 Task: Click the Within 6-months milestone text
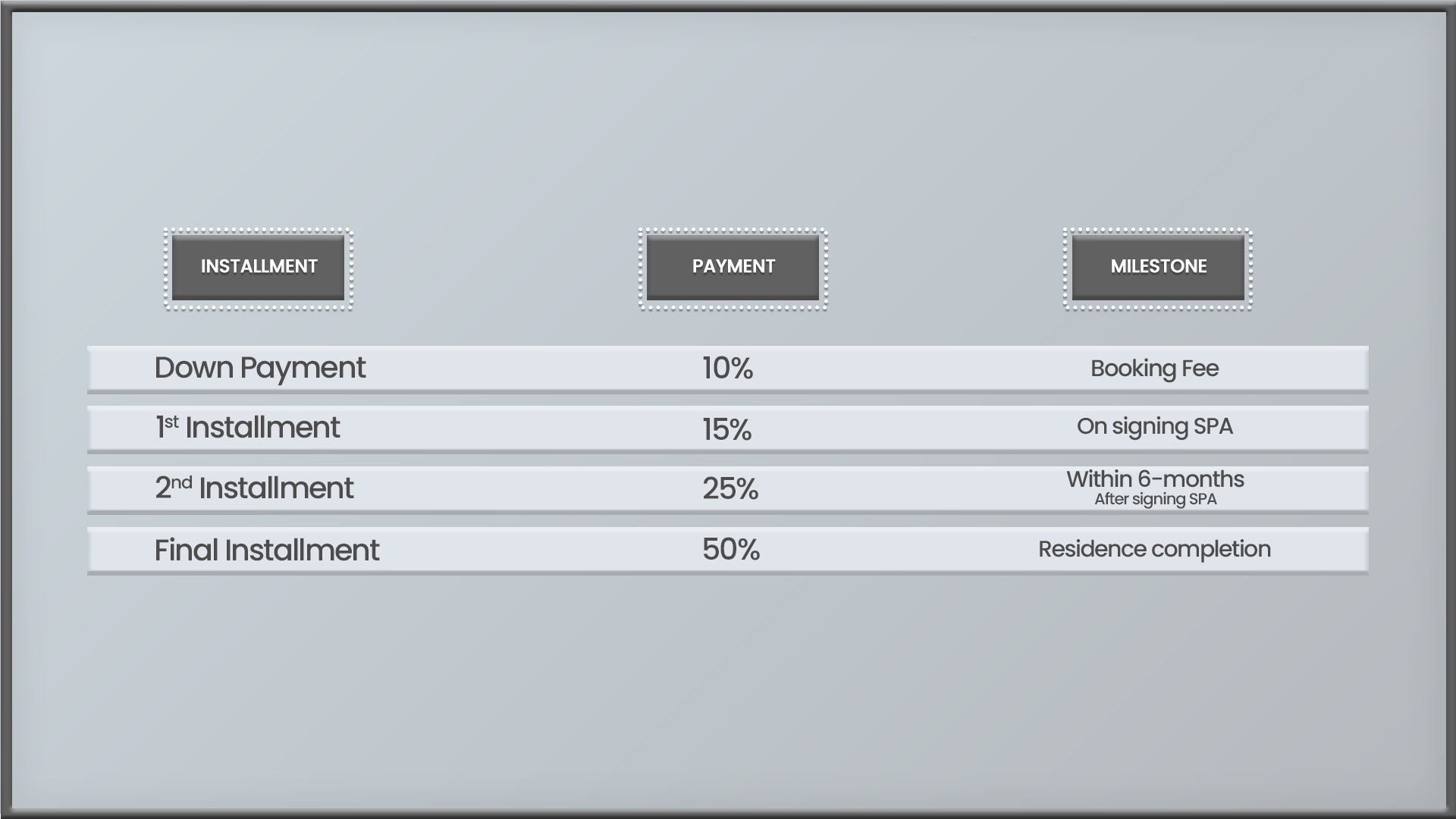(x=1155, y=479)
